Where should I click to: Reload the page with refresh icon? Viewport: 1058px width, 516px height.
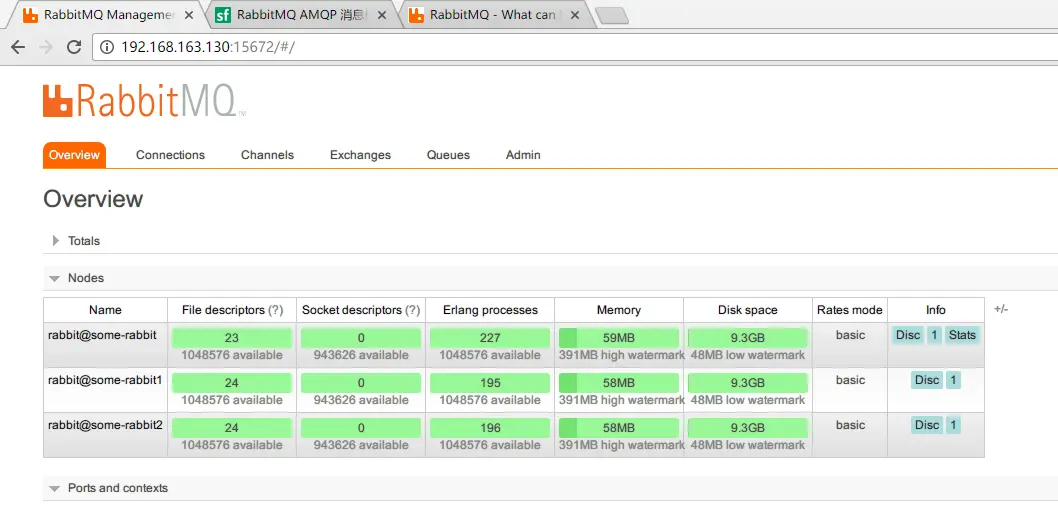pos(74,47)
